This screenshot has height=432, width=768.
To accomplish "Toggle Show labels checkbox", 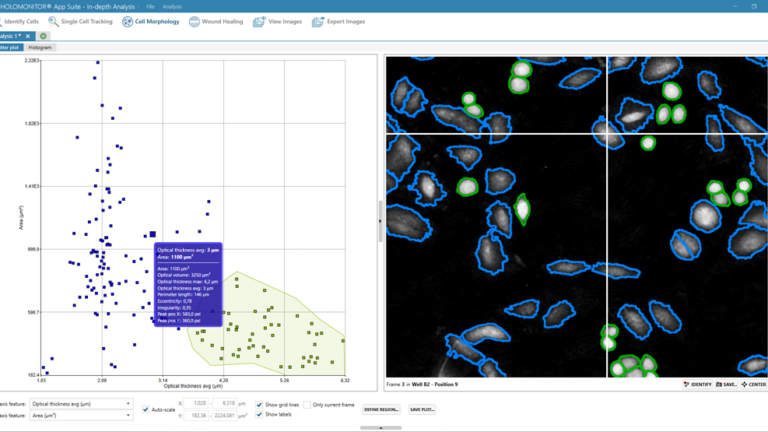I will pyautogui.click(x=259, y=414).
